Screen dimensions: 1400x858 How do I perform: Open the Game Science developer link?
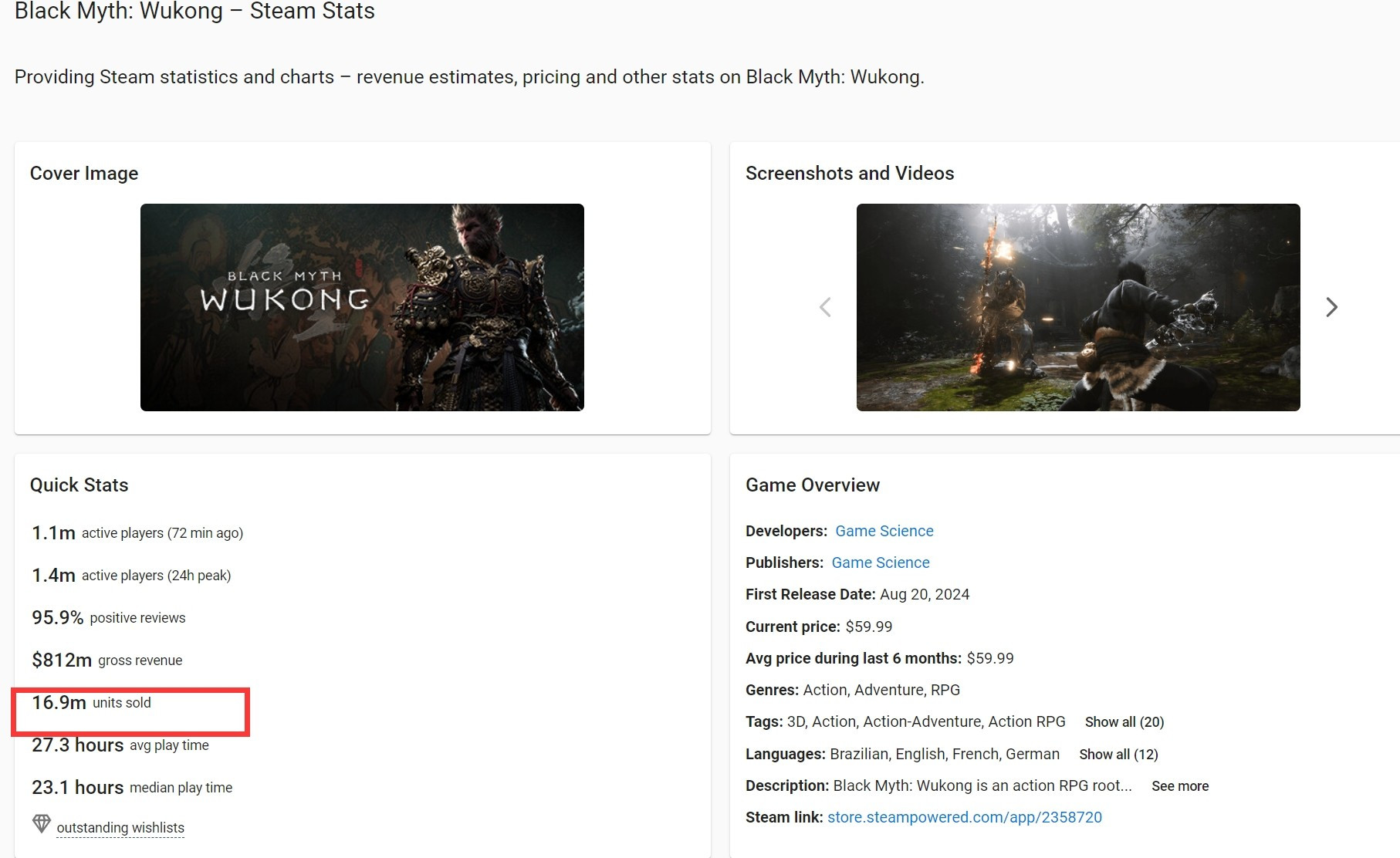click(x=884, y=531)
